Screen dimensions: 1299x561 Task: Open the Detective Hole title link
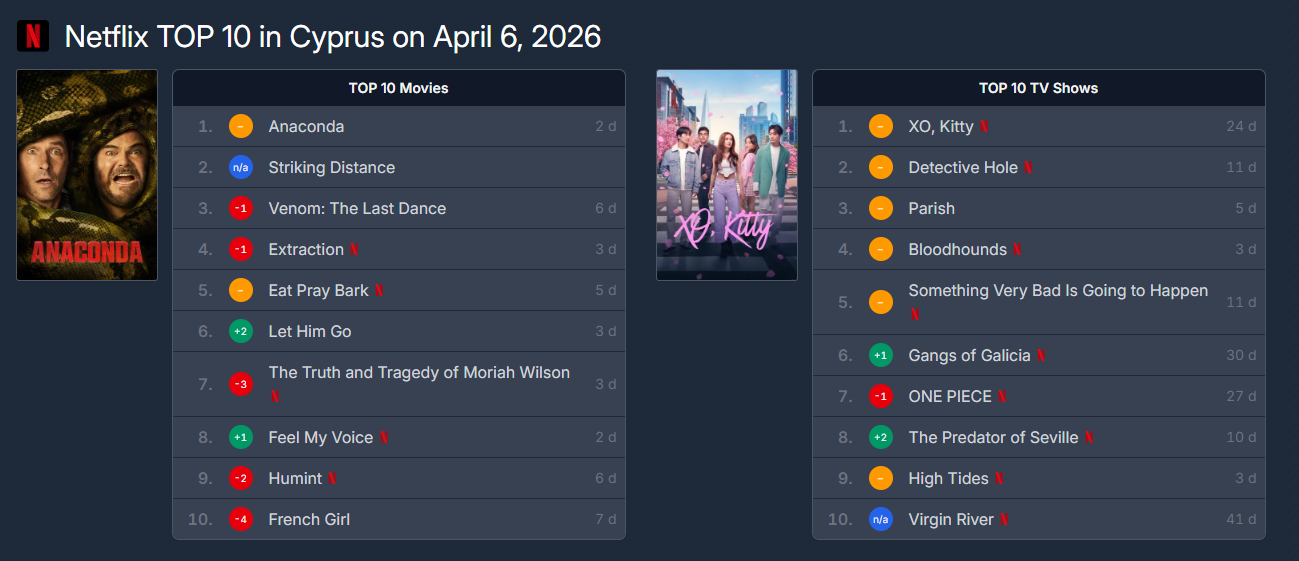tap(962, 167)
